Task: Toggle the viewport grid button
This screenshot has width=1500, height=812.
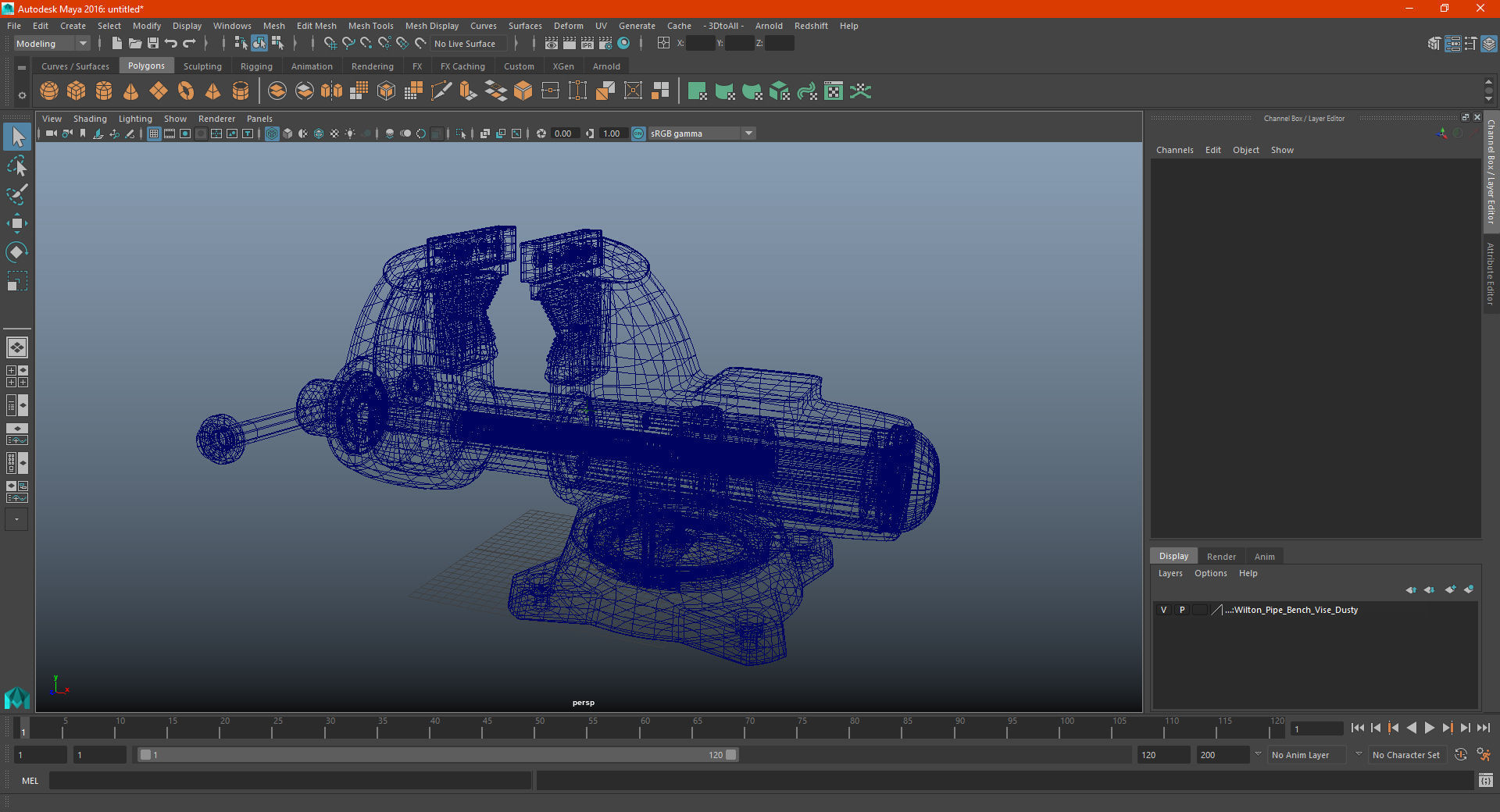Action: (154, 134)
